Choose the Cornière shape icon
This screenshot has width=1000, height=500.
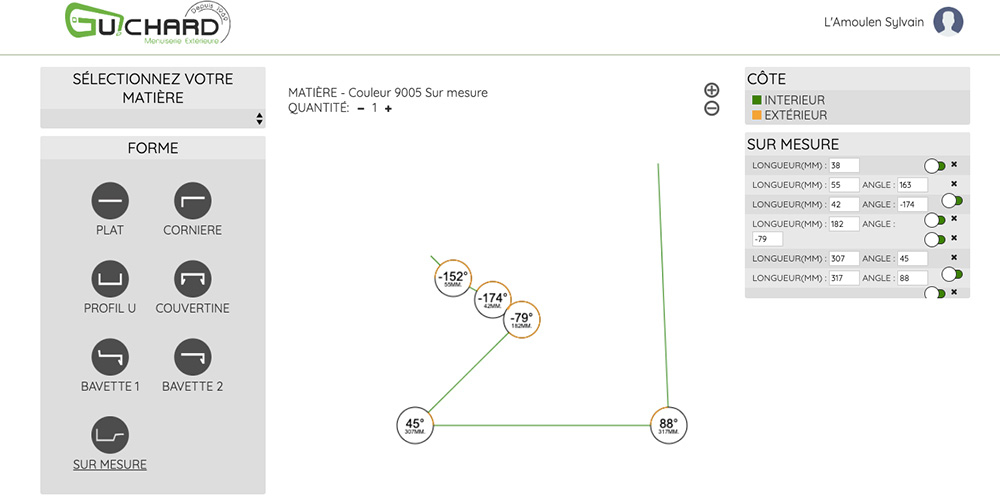coord(192,201)
